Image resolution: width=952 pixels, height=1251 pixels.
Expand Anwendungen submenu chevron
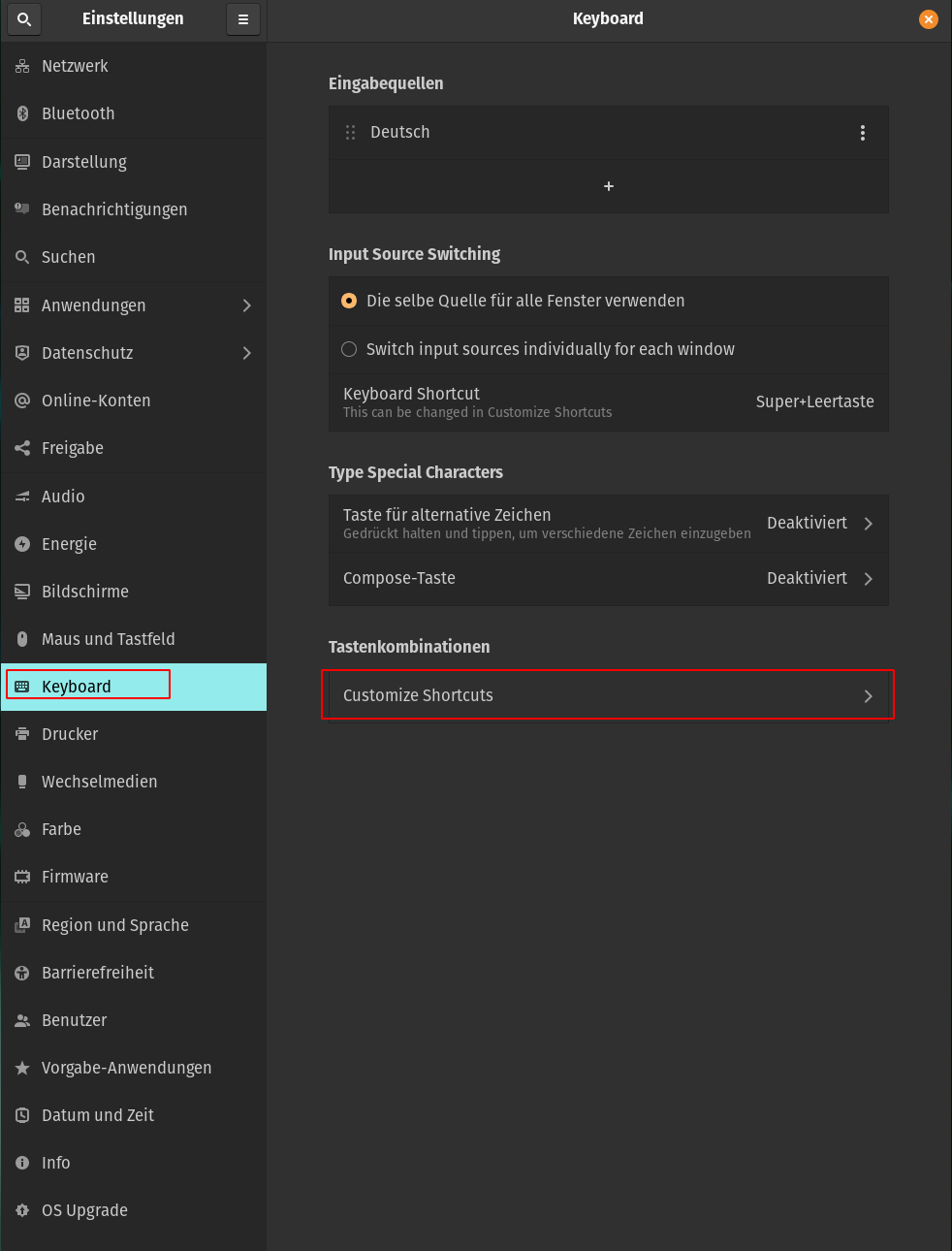246,305
